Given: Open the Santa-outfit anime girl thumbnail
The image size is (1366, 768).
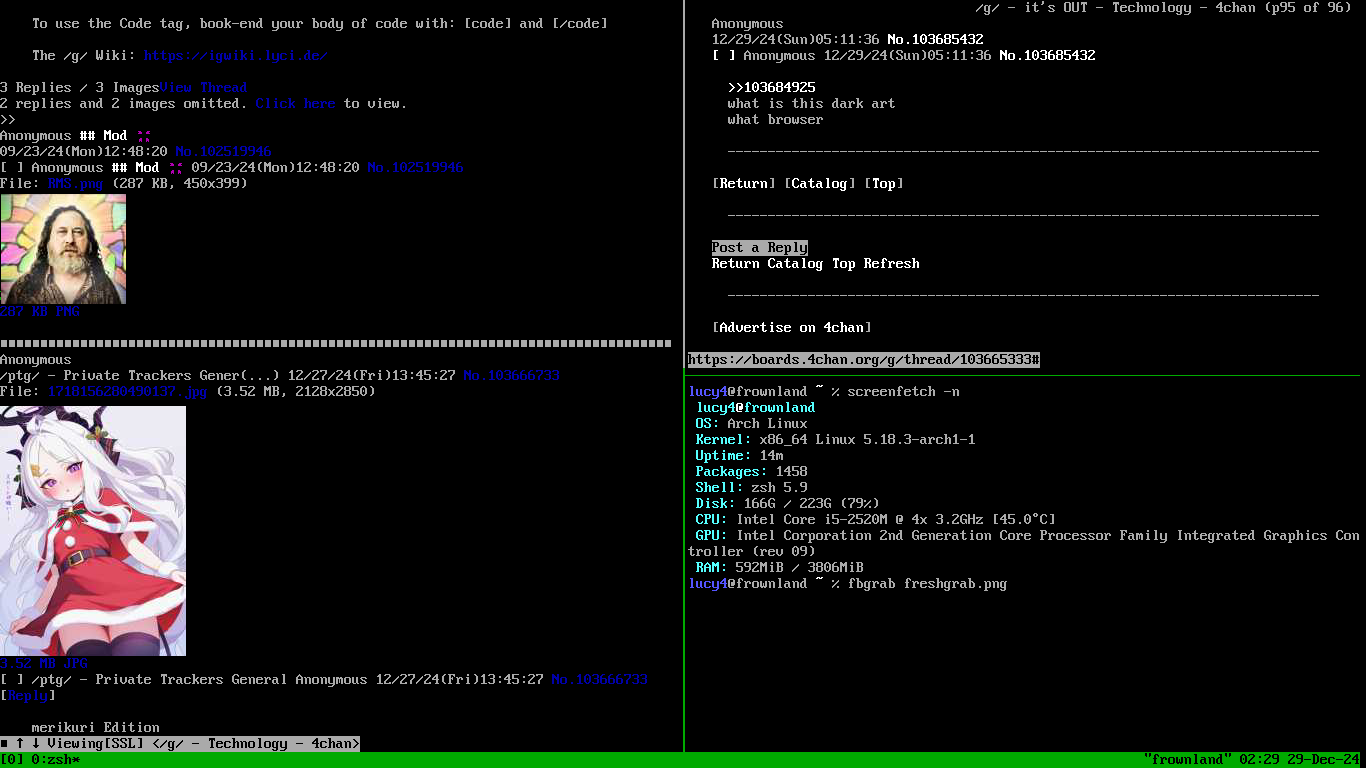Looking at the screenshot, I should pyautogui.click(x=93, y=531).
